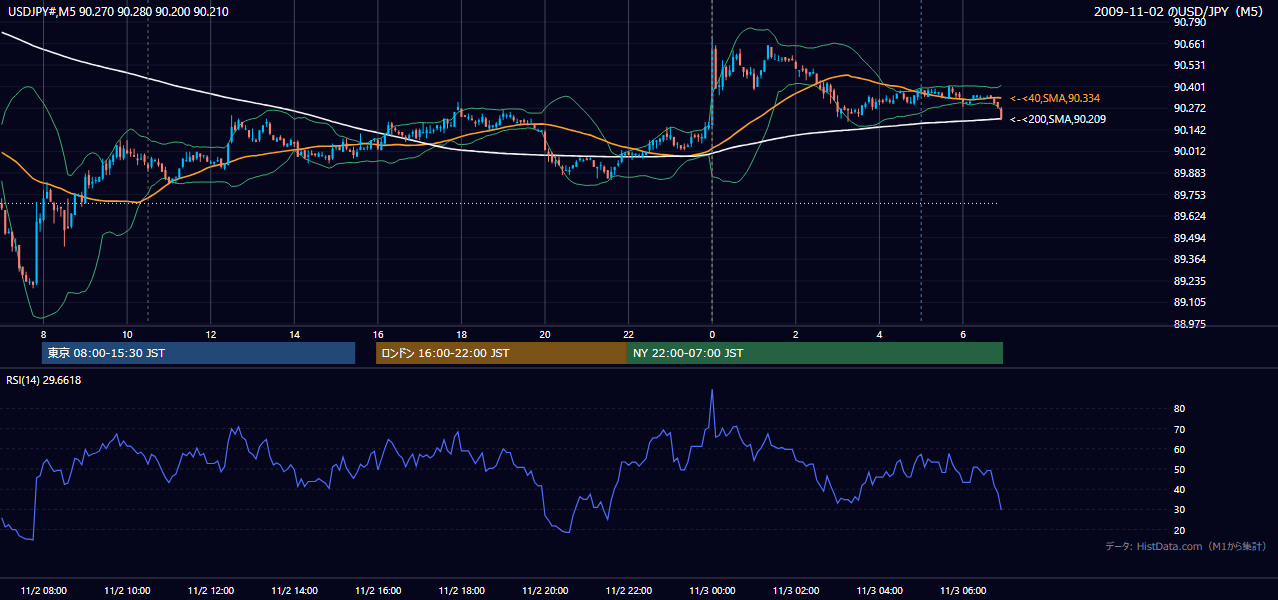
Task: Select the 200 SMA label 90.209
Action: (1057, 119)
